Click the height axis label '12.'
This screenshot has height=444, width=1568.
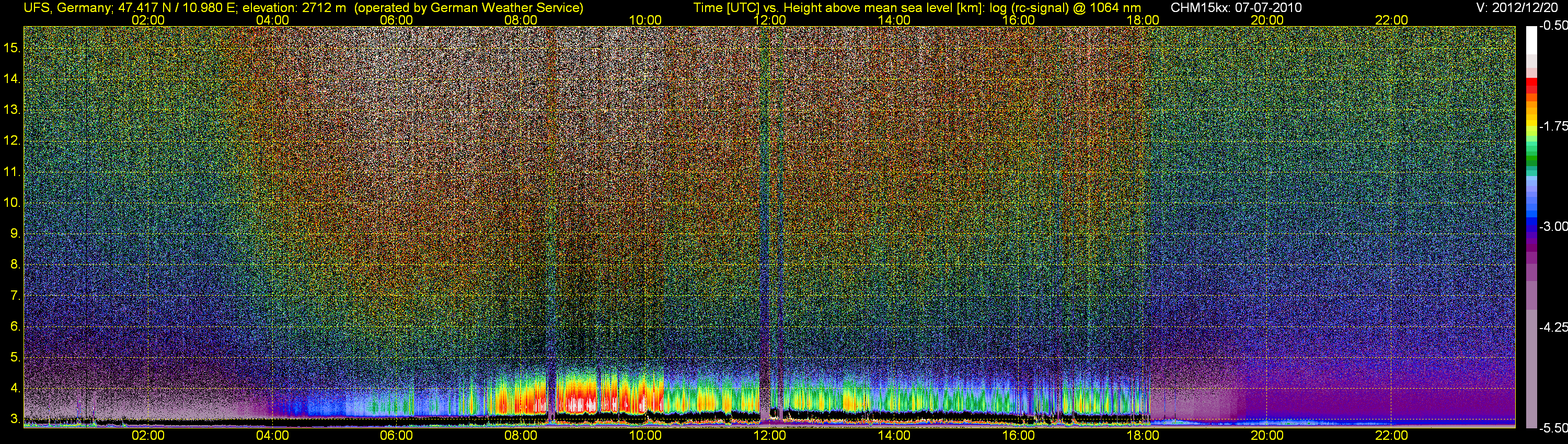[x=12, y=141]
